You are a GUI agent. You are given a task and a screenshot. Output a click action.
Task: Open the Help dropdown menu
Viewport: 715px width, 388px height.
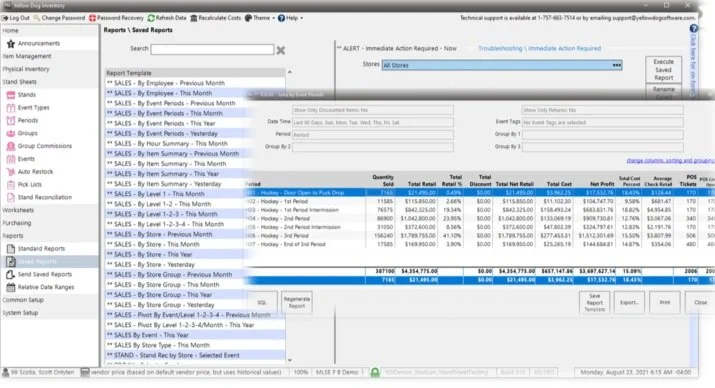pos(290,18)
